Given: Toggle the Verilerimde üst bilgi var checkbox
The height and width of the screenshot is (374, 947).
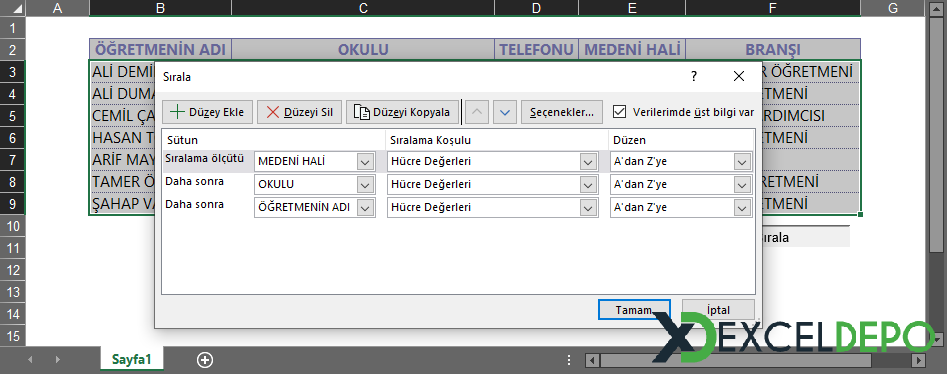Looking at the screenshot, I should pyautogui.click(x=619, y=112).
